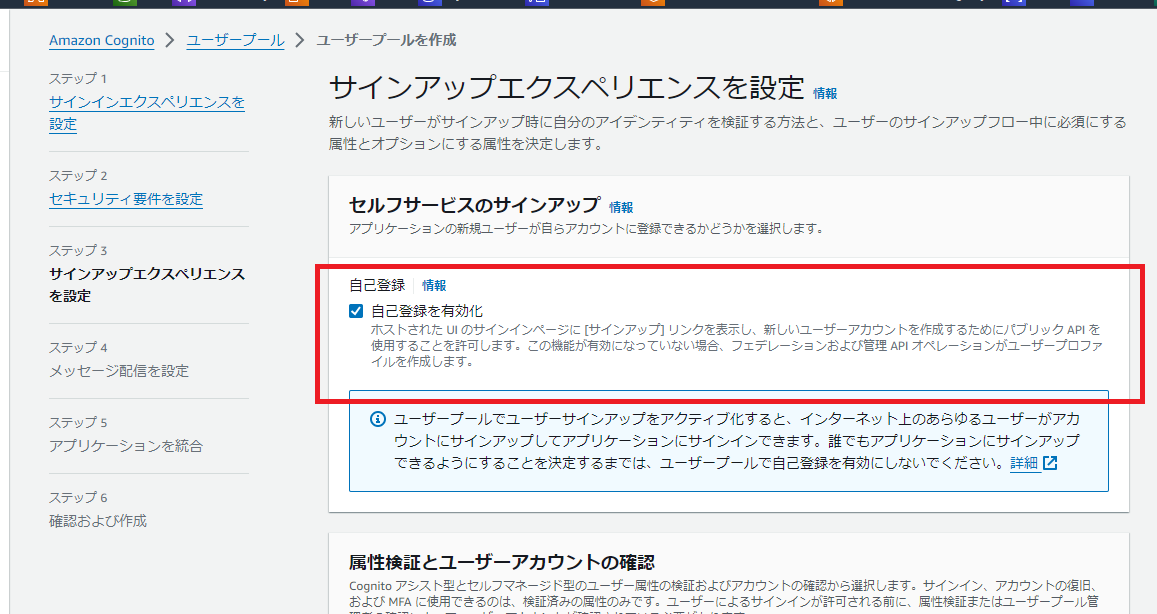The width and height of the screenshot is (1157, 614).
Task: Click the ステップ 3 label in sidebar
Action: [78, 251]
